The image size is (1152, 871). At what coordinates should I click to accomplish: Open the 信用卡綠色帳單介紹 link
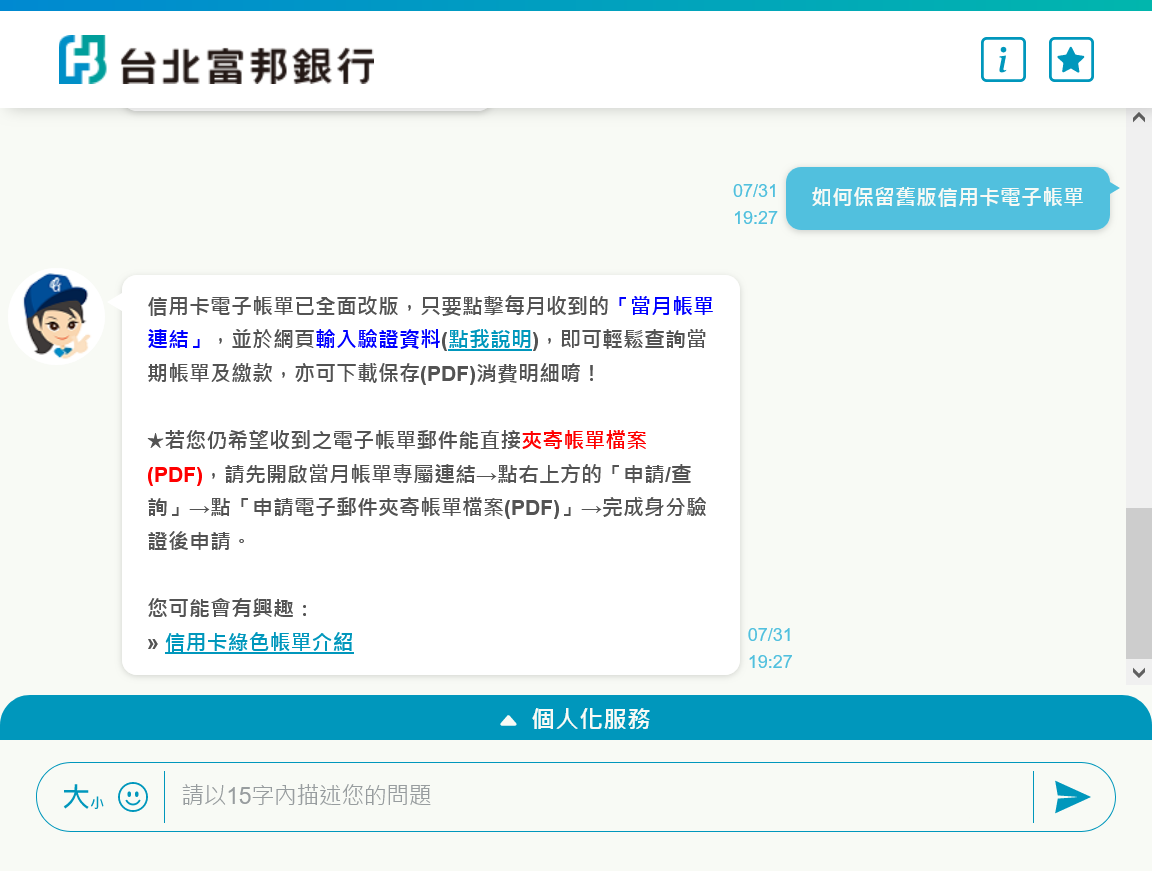point(259,643)
